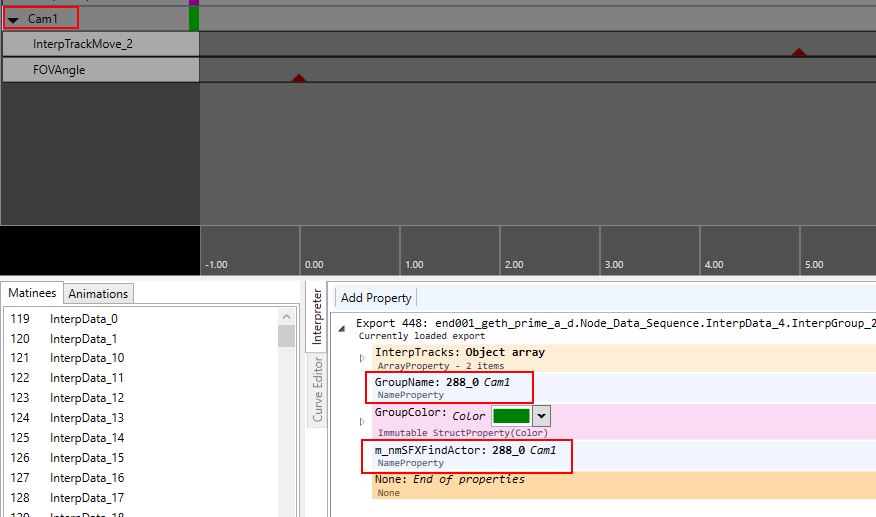Click the green GroupColor swatch
Viewport: 876px width, 517px height.
coord(511,416)
